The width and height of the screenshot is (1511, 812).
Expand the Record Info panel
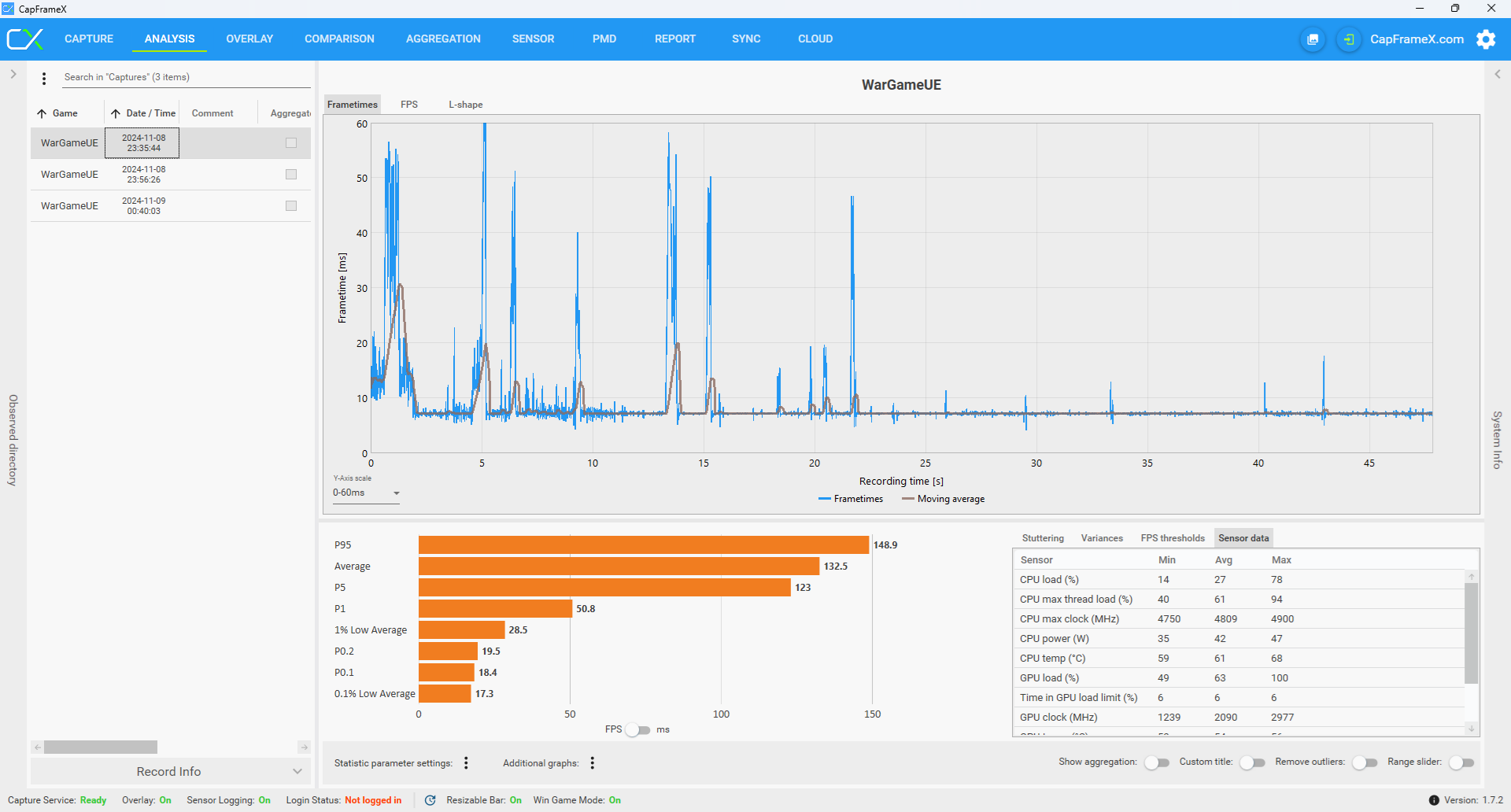(170, 771)
